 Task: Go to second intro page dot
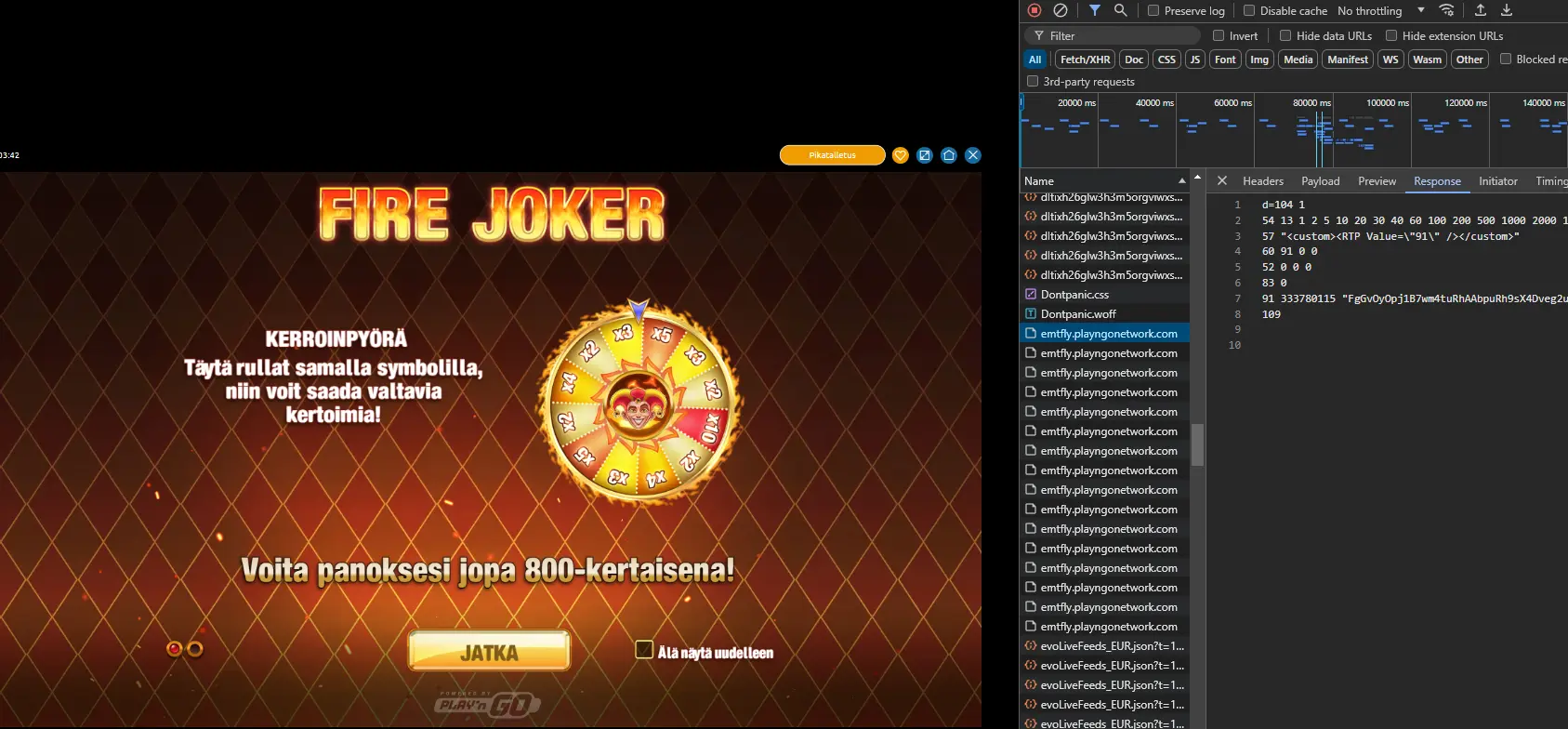coord(195,649)
